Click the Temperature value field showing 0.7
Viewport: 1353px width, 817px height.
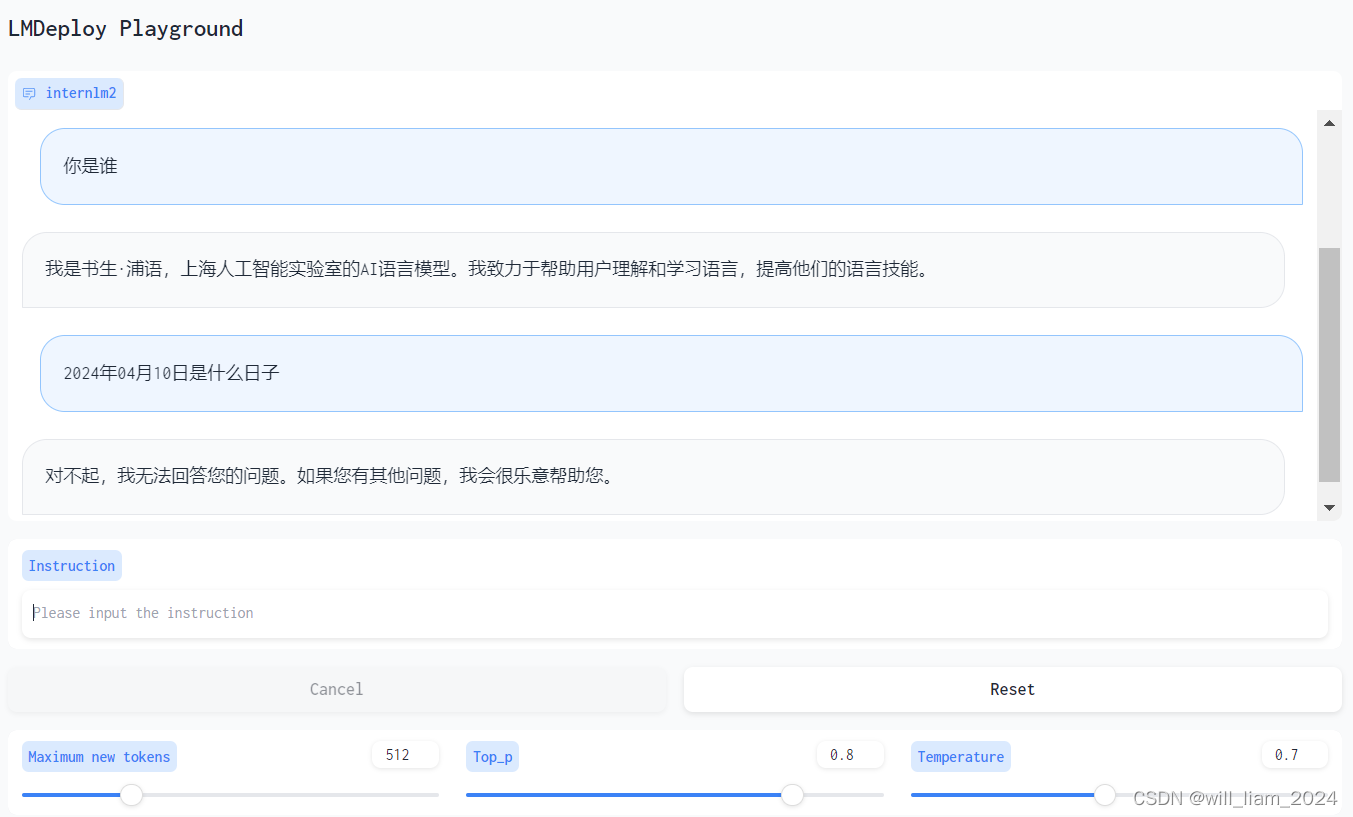[1295, 755]
